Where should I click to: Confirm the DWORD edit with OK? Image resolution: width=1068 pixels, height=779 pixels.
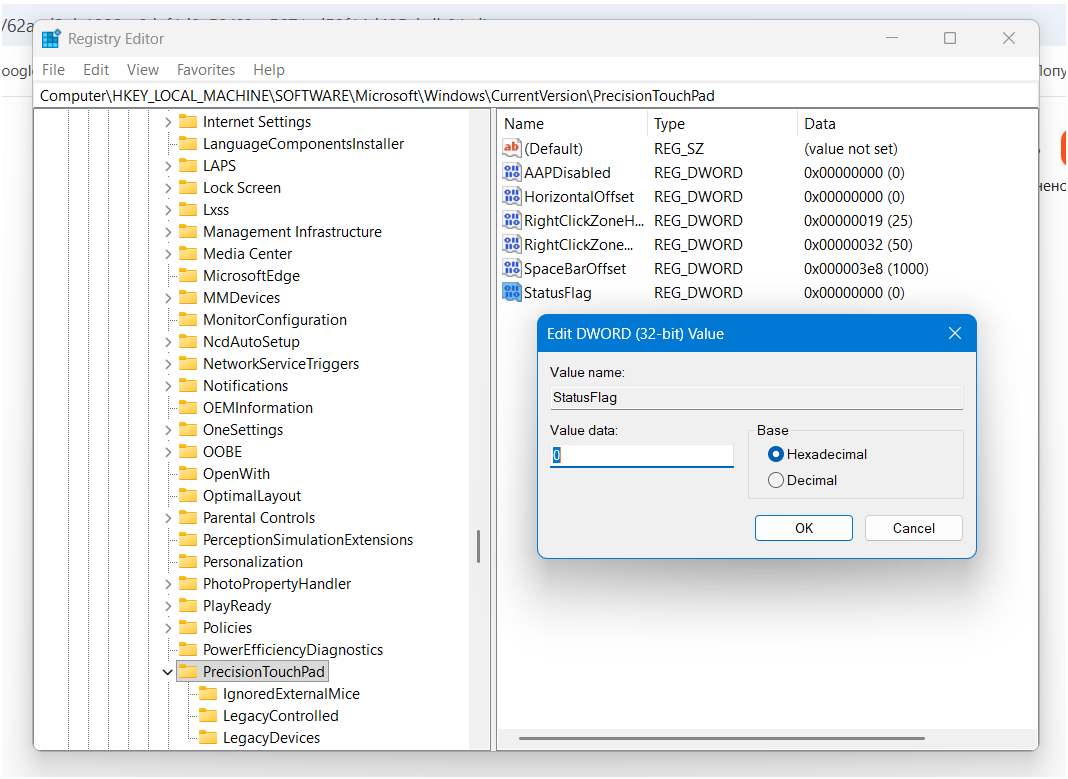(804, 528)
